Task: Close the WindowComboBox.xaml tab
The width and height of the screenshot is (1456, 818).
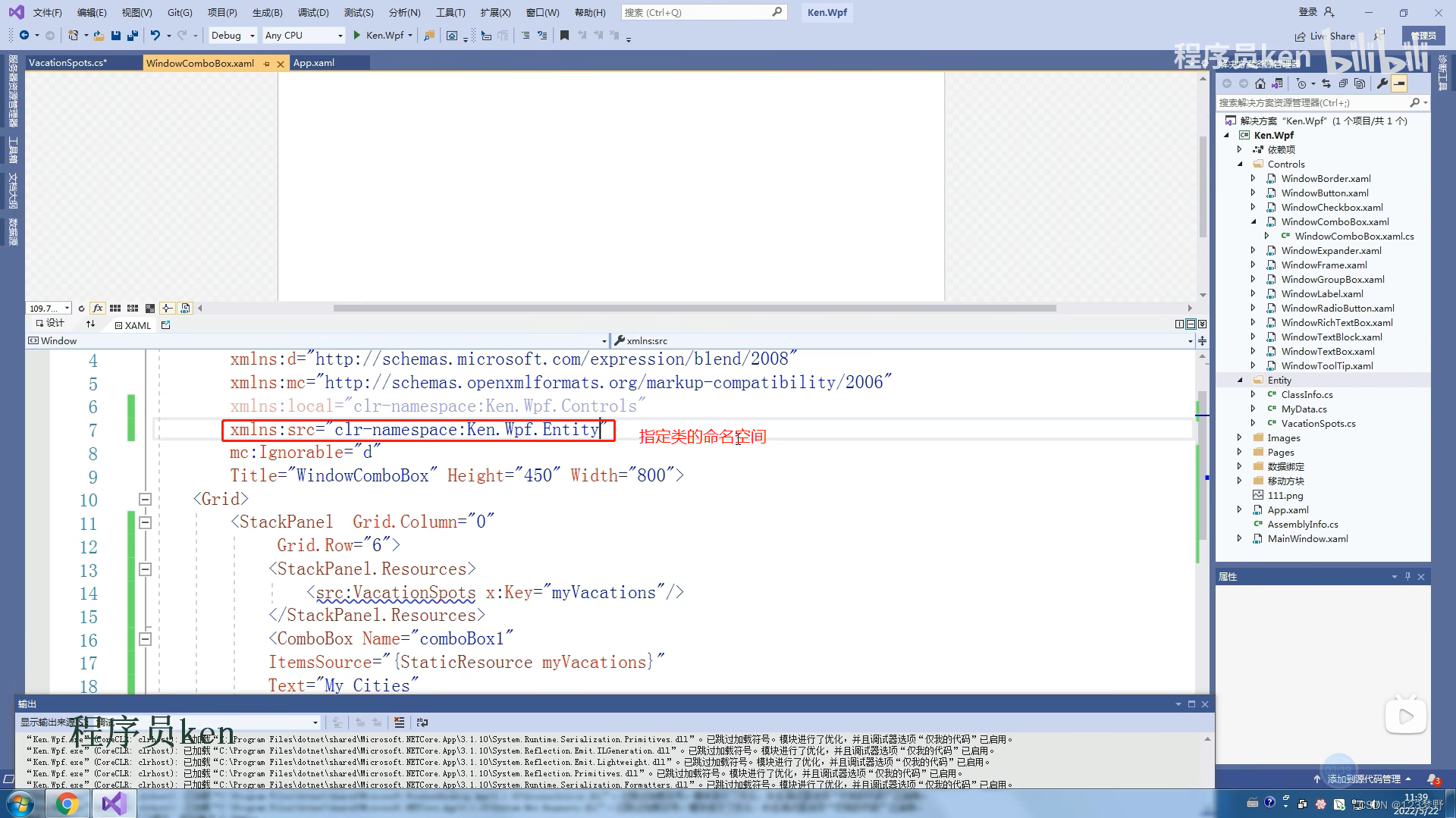Action: (281, 64)
